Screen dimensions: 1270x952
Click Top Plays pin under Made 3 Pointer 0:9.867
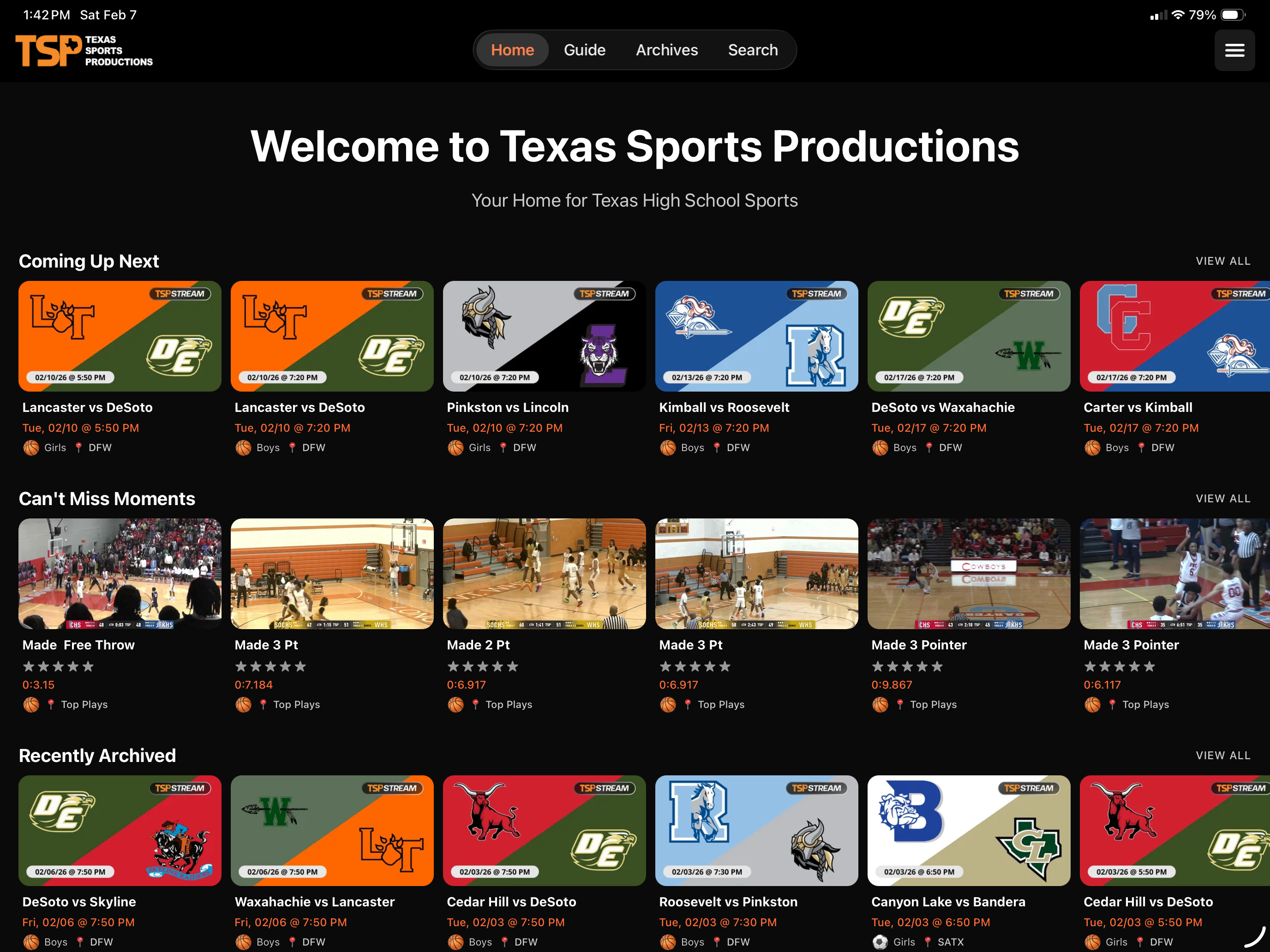coord(900,705)
